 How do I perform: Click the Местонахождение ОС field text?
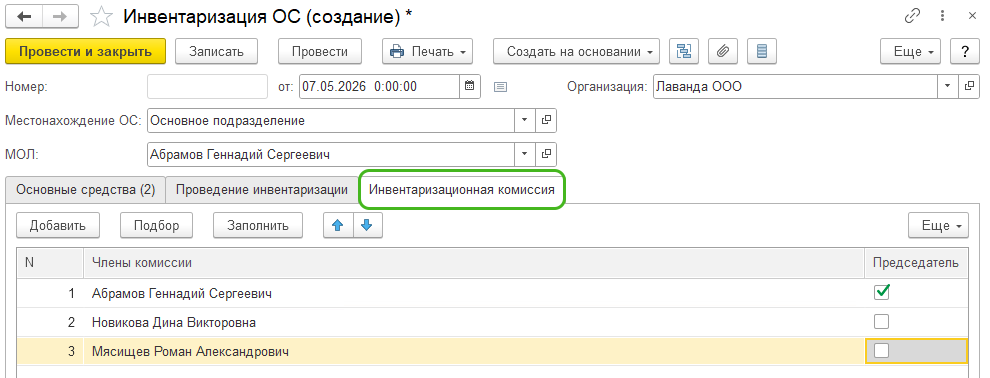(x=331, y=121)
